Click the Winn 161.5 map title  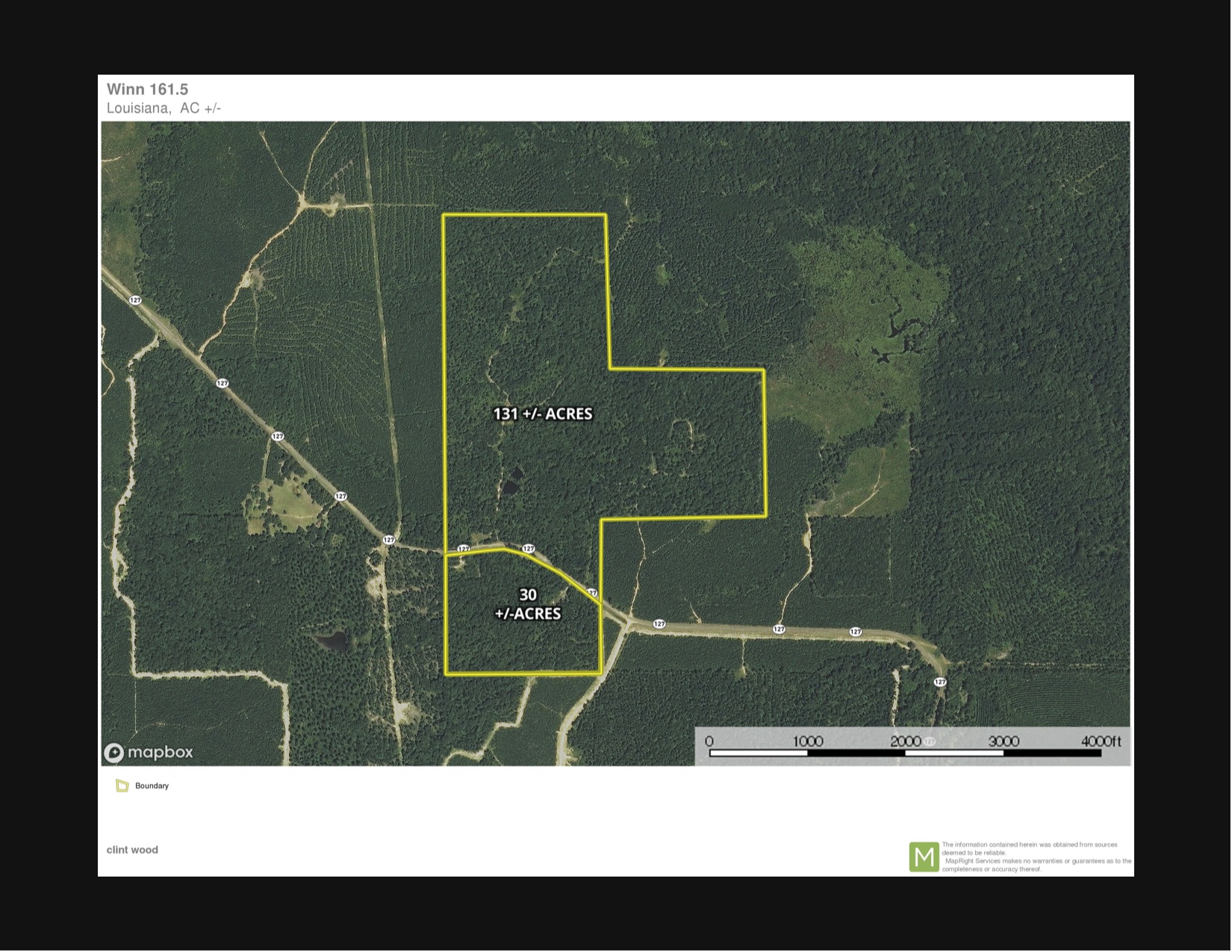coord(147,90)
